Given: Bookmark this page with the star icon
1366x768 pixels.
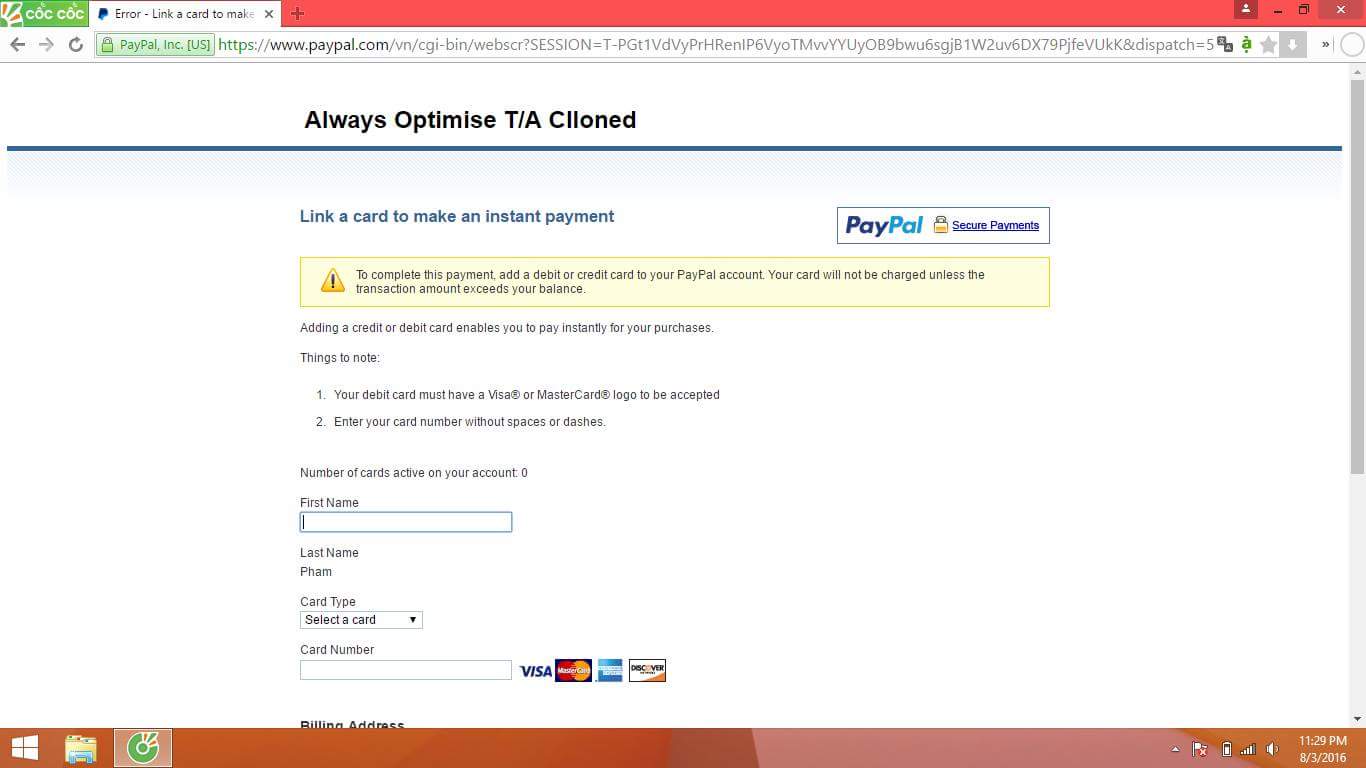Looking at the screenshot, I should click(1269, 44).
